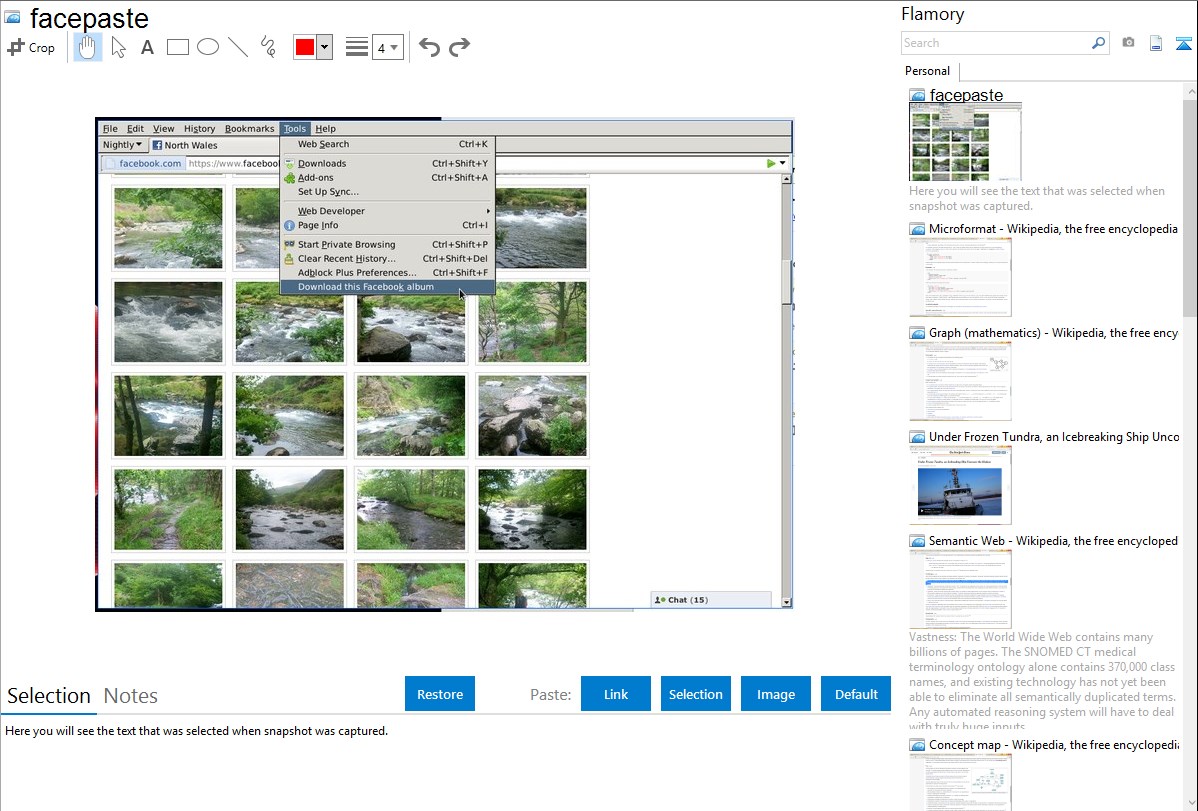The width and height of the screenshot is (1198, 811).
Task: Click the blue icon at the panel's top-right corner
Action: [1183, 43]
